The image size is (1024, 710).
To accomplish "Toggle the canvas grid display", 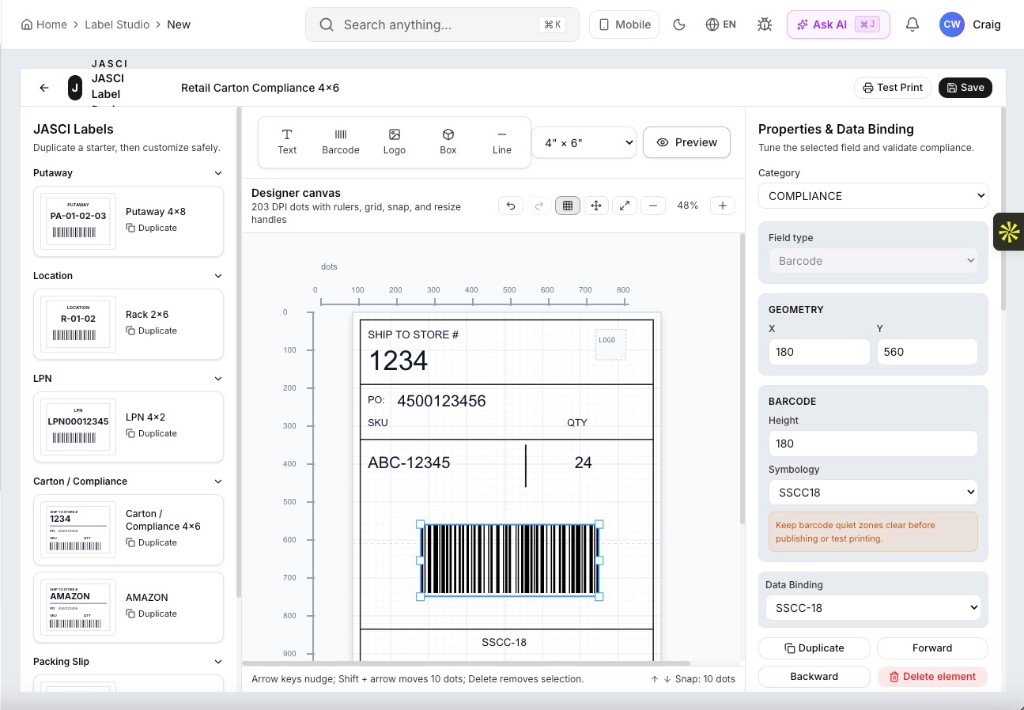I will pyautogui.click(x=568, y=206).
